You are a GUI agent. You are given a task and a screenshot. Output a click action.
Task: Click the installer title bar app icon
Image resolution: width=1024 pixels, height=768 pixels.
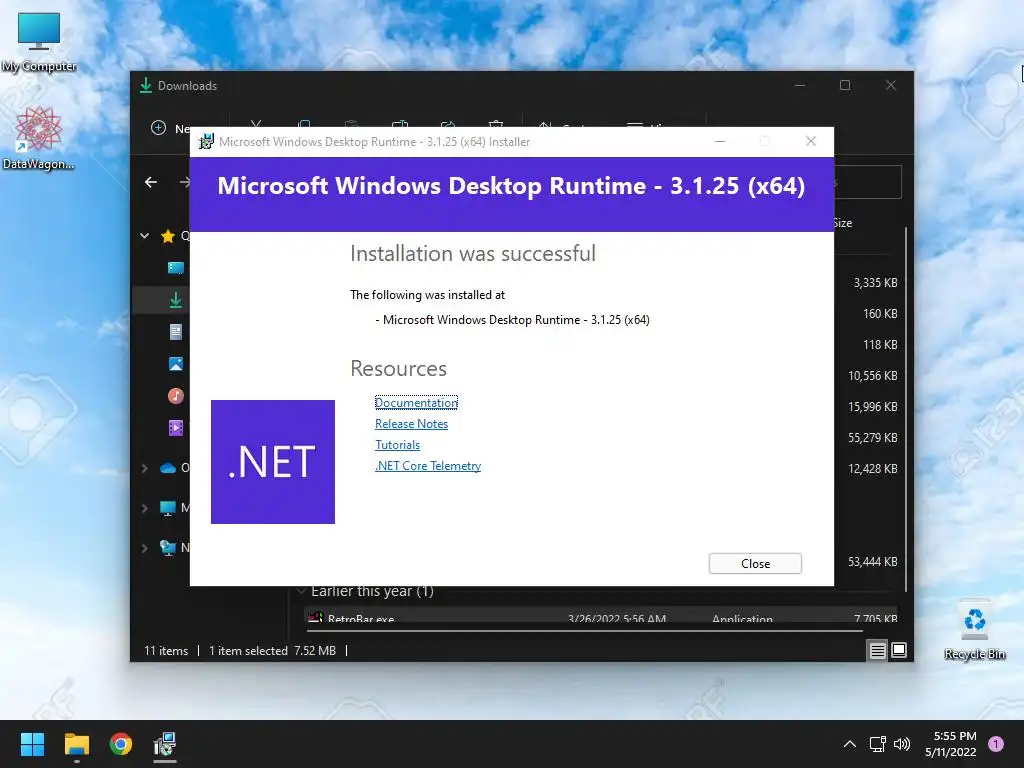click(x=206, y=142)
